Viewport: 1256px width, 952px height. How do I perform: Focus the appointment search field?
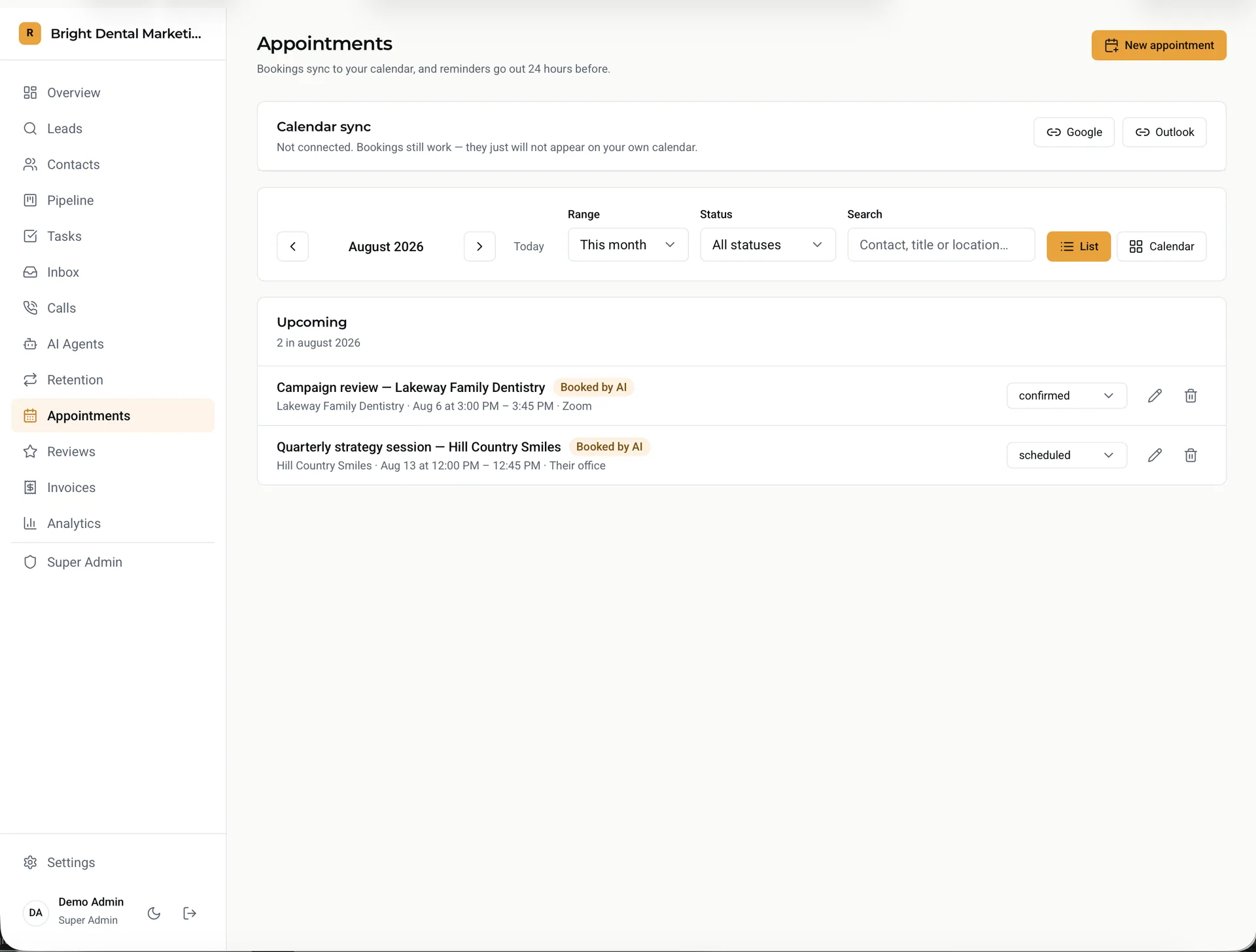(941, 245)
